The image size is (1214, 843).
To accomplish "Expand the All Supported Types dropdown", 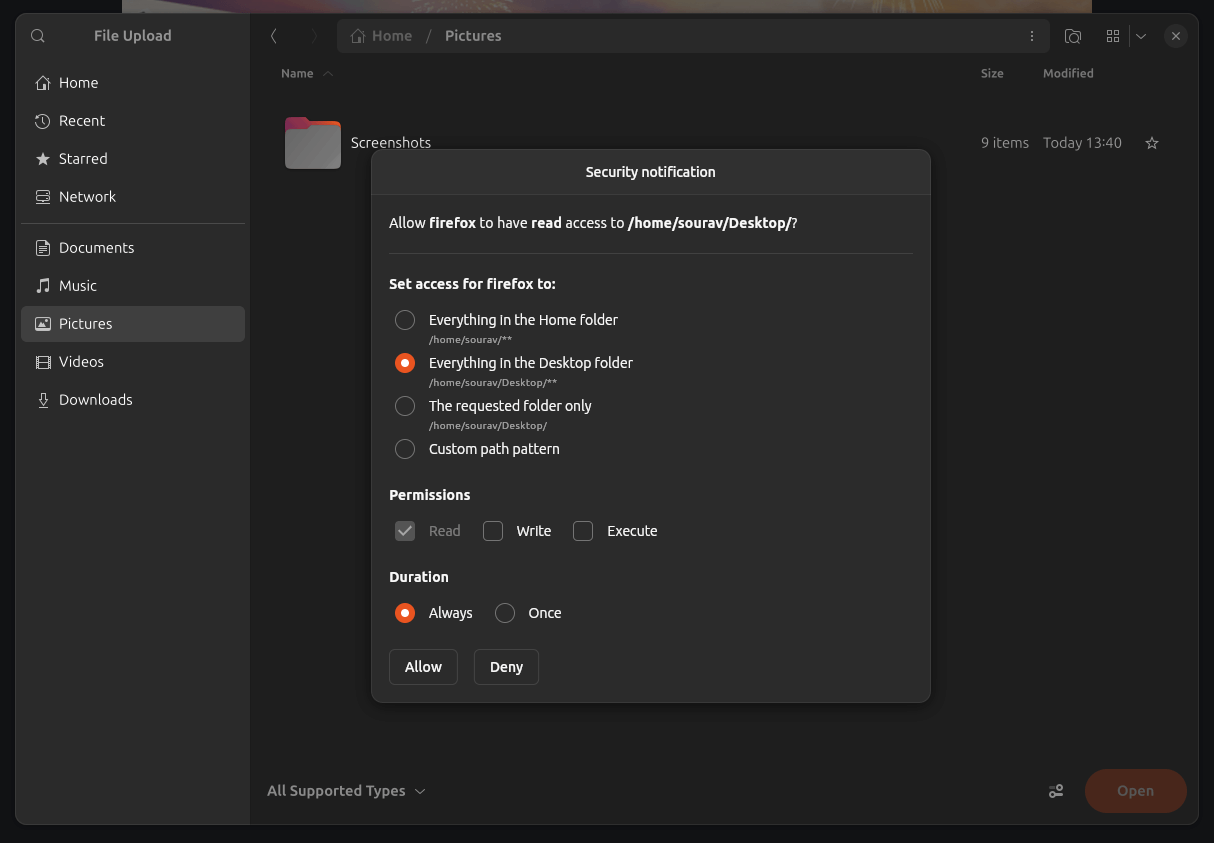I will (346, 791).
